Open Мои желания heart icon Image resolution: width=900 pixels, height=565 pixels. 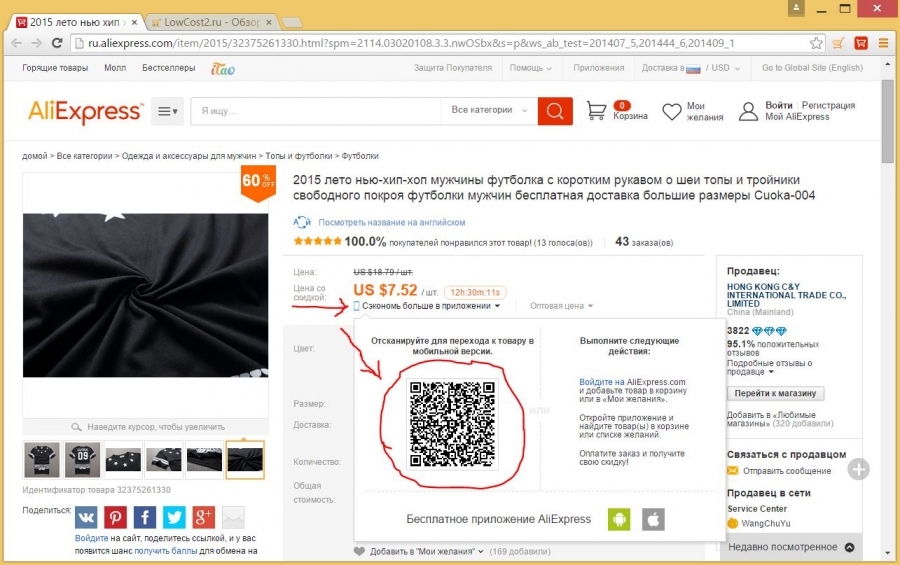672,111
